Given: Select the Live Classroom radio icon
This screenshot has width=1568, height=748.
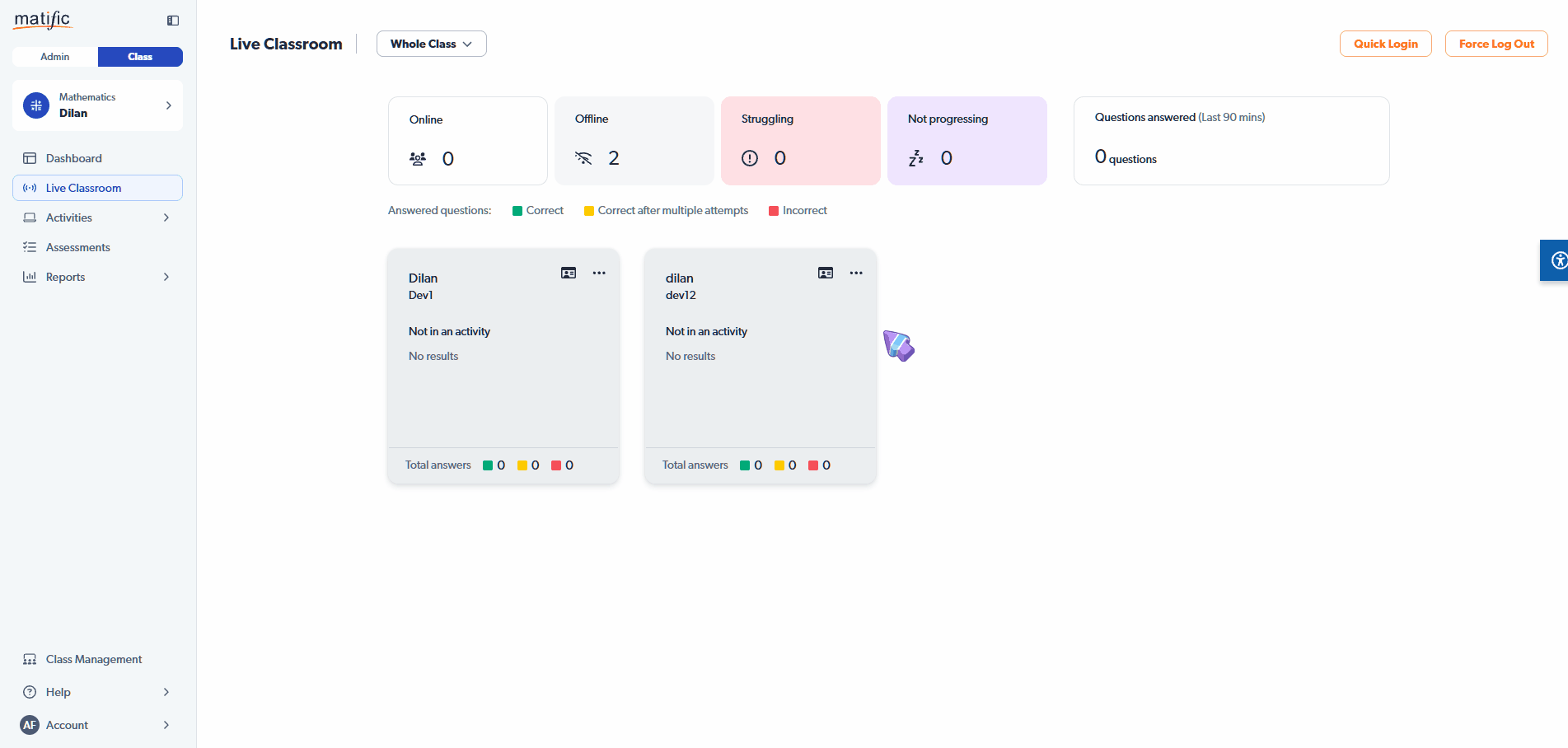Looking at the screenshot, I should (x=30, y=188).
